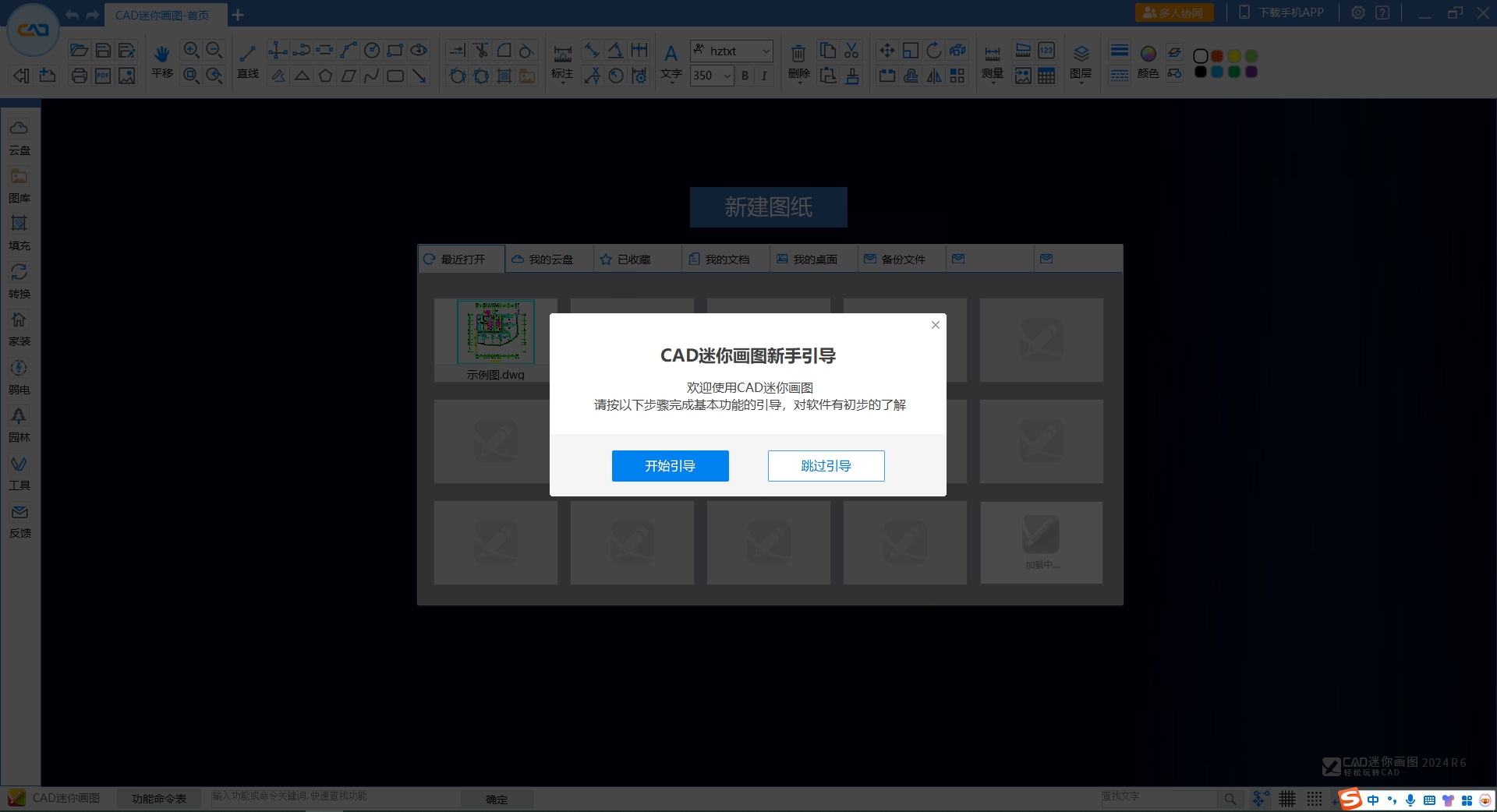Open the 350 text size dropdown

click(x=712, y=76)
